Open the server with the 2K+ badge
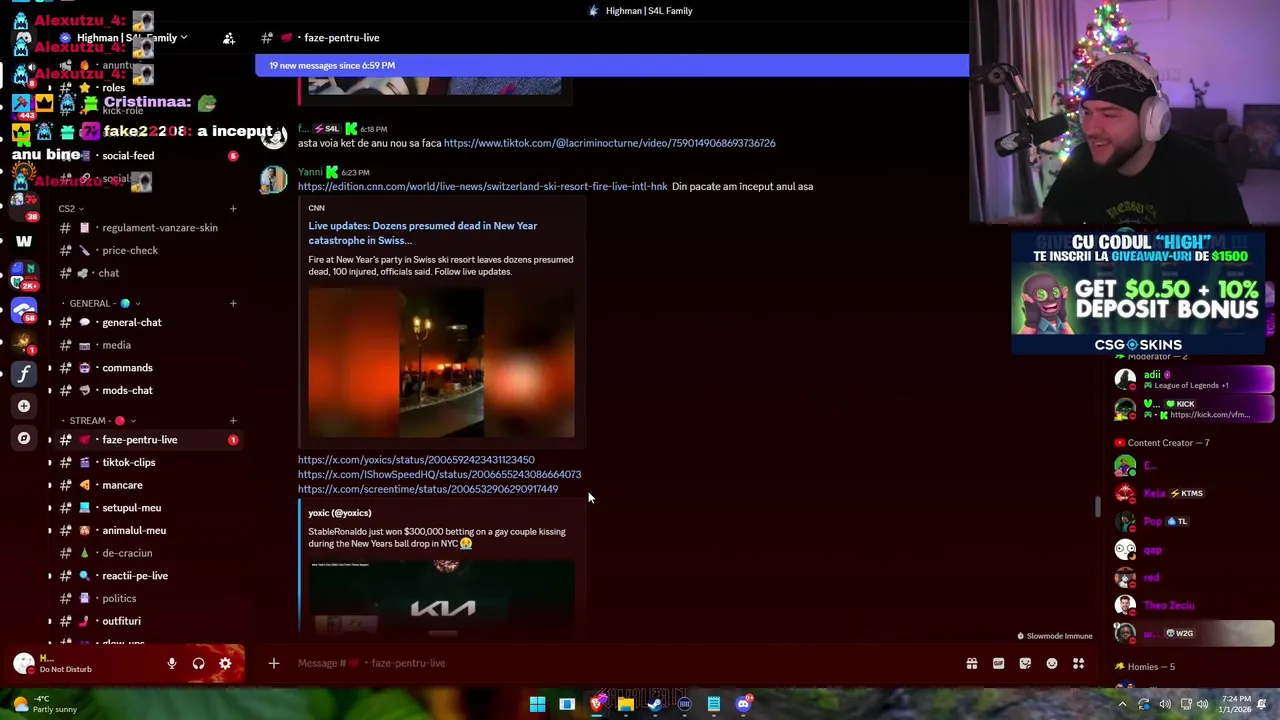This screenshot has width=1280, height=720. point(22,276)
